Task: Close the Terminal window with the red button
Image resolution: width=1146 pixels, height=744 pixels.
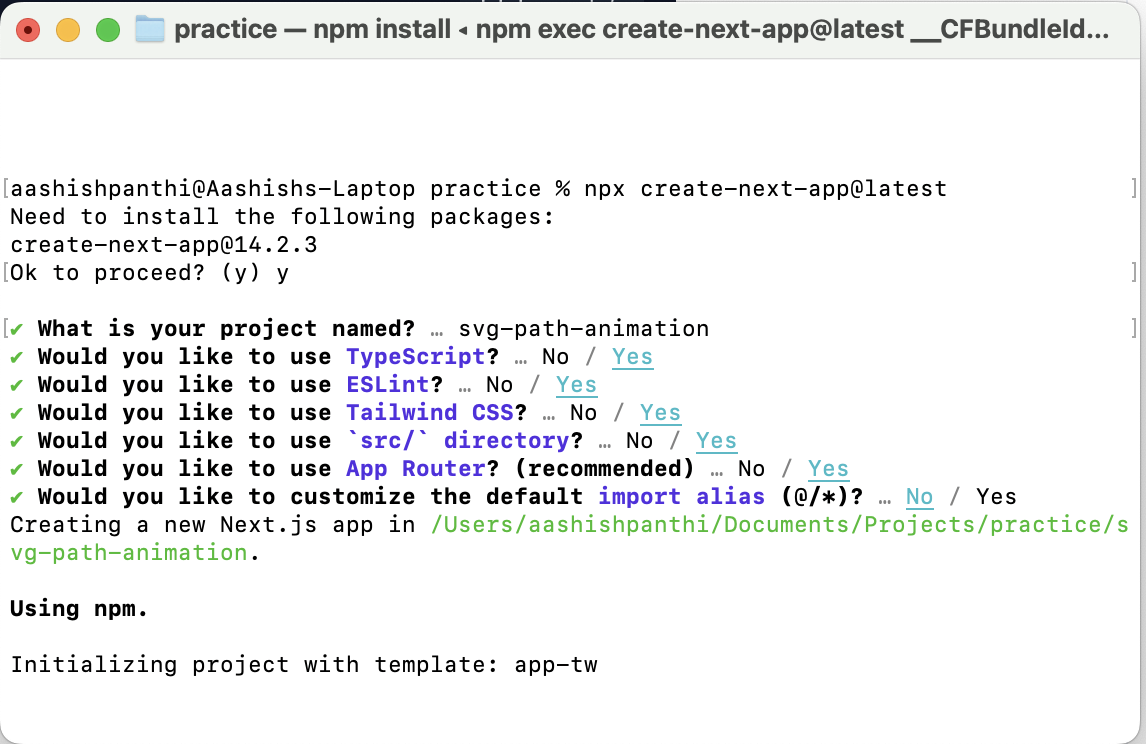Action: tap(28, 30)
